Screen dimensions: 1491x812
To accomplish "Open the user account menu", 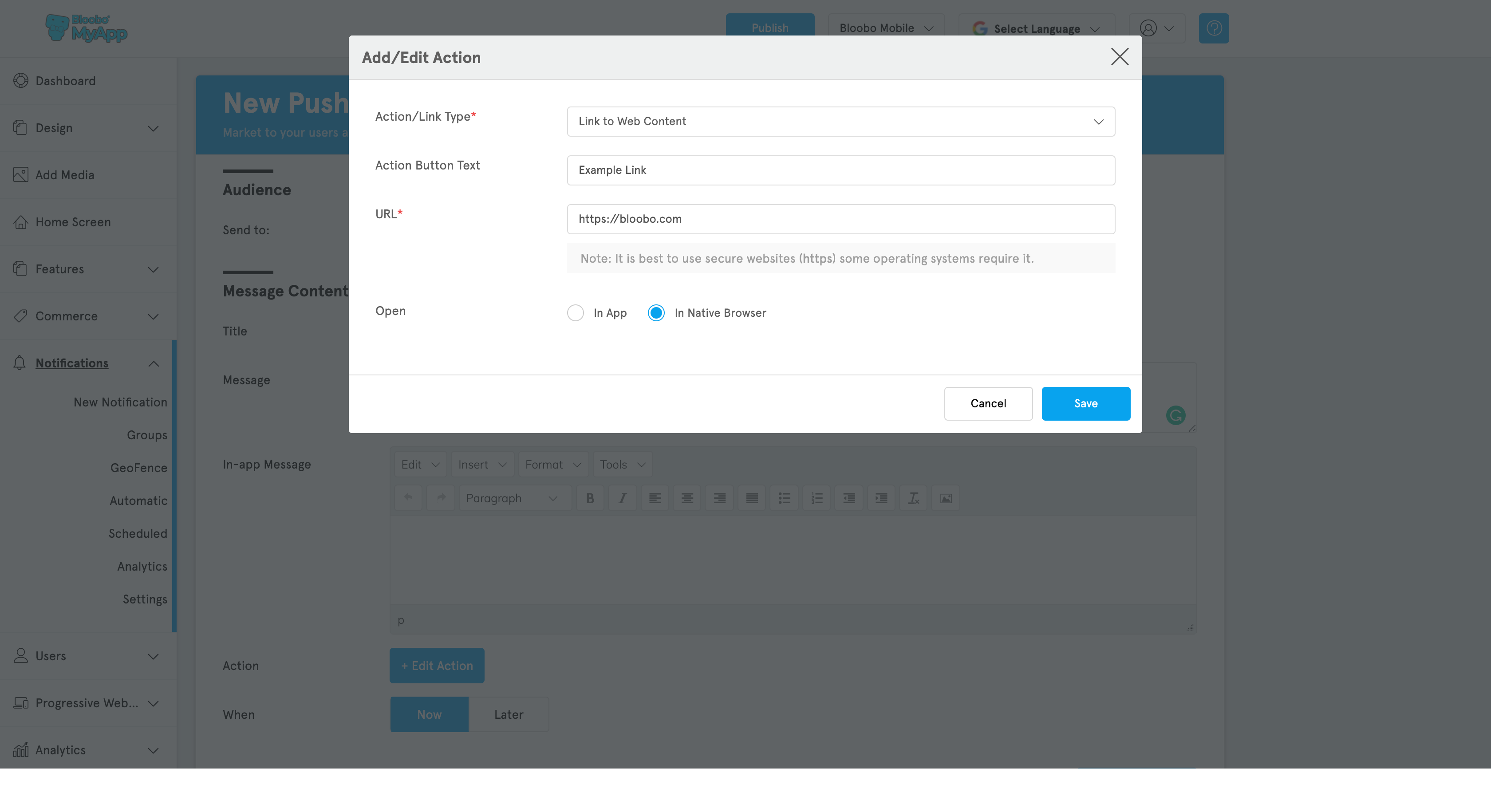I will coord(1156,28).
